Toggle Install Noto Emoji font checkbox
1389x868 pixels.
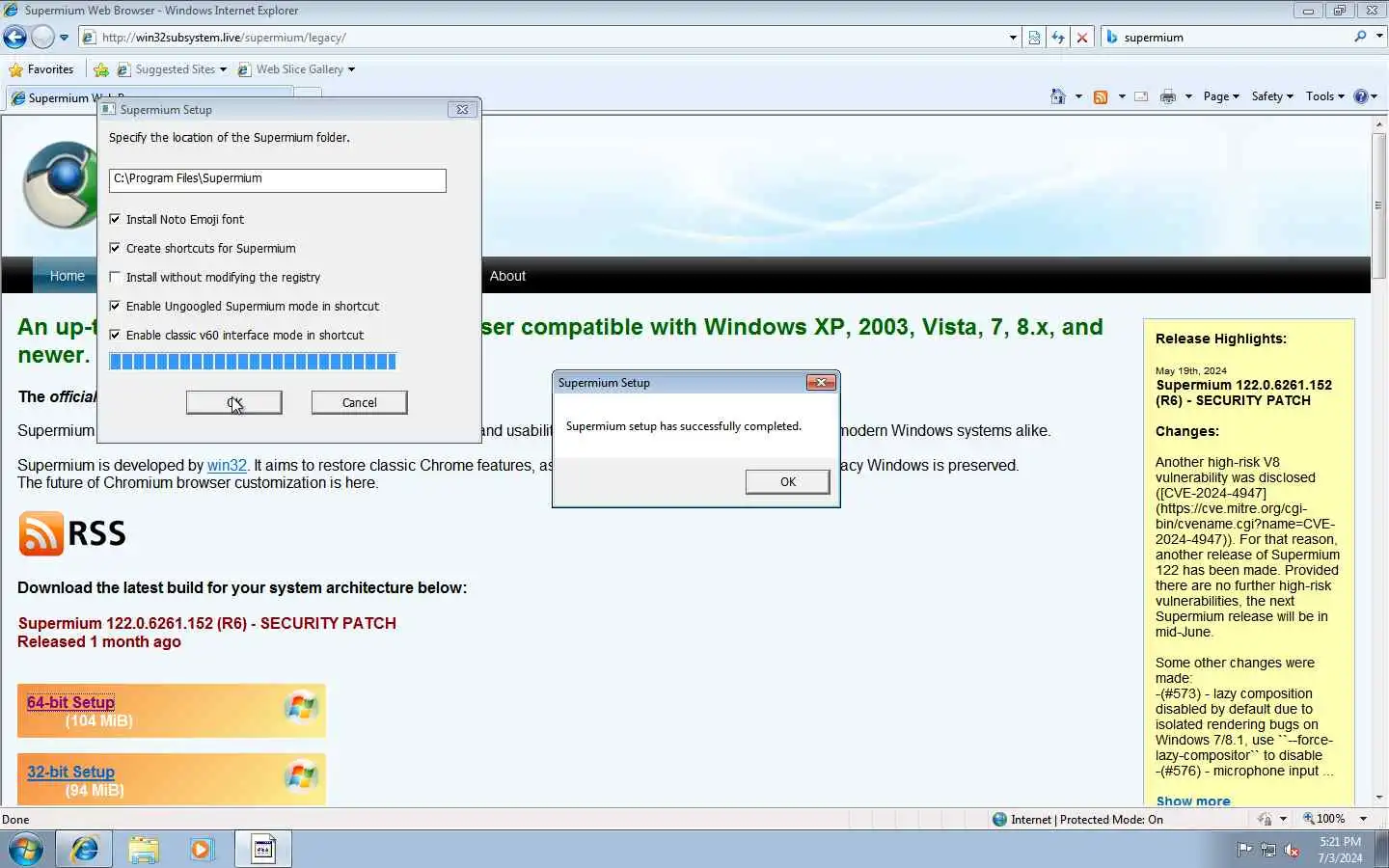click(x=115, y=219)
